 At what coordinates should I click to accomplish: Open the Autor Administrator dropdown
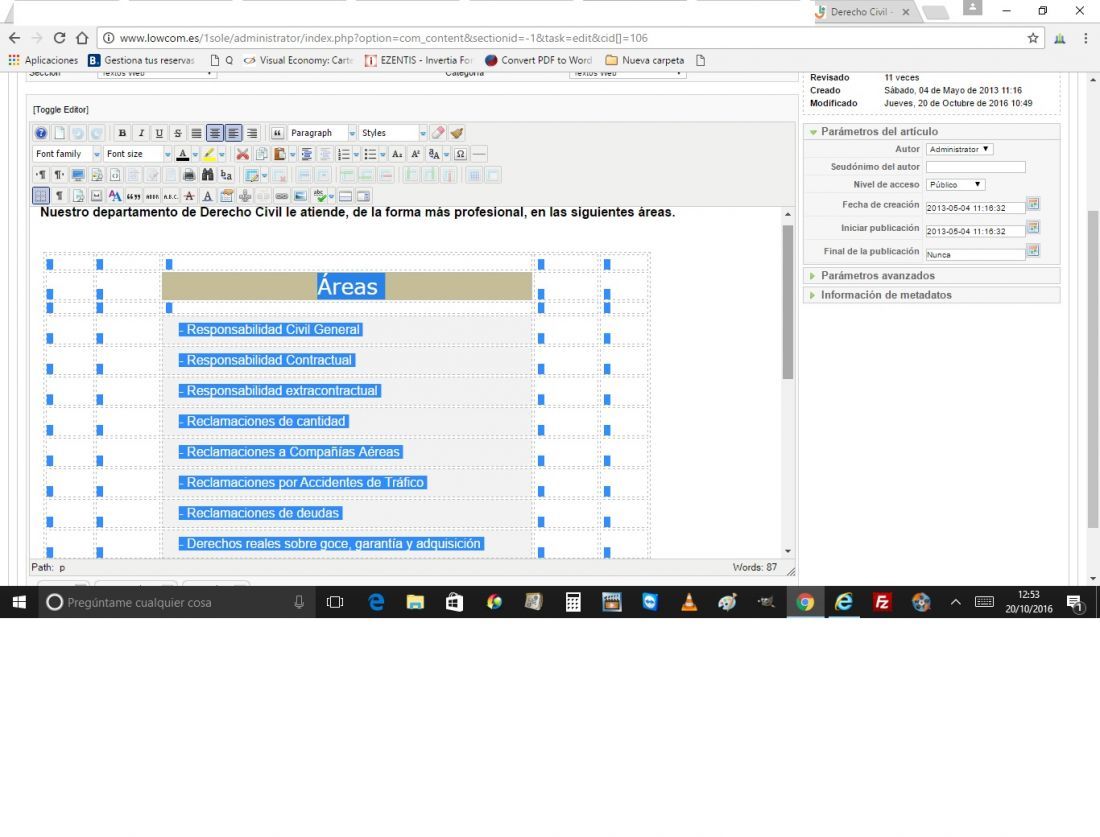[x=959, y=149]
